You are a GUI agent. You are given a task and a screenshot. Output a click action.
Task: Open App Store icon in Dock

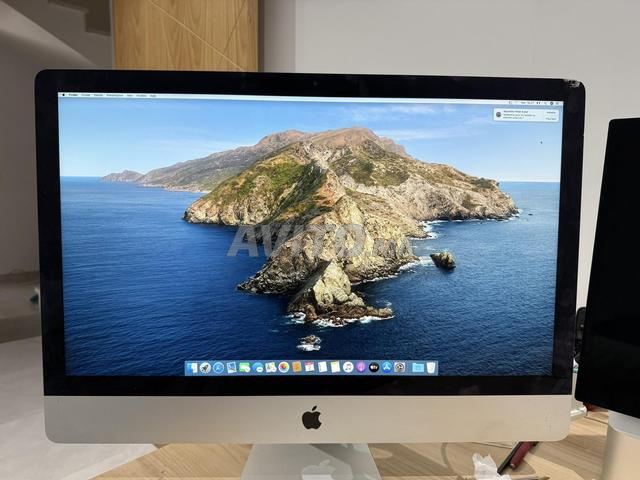387,367
